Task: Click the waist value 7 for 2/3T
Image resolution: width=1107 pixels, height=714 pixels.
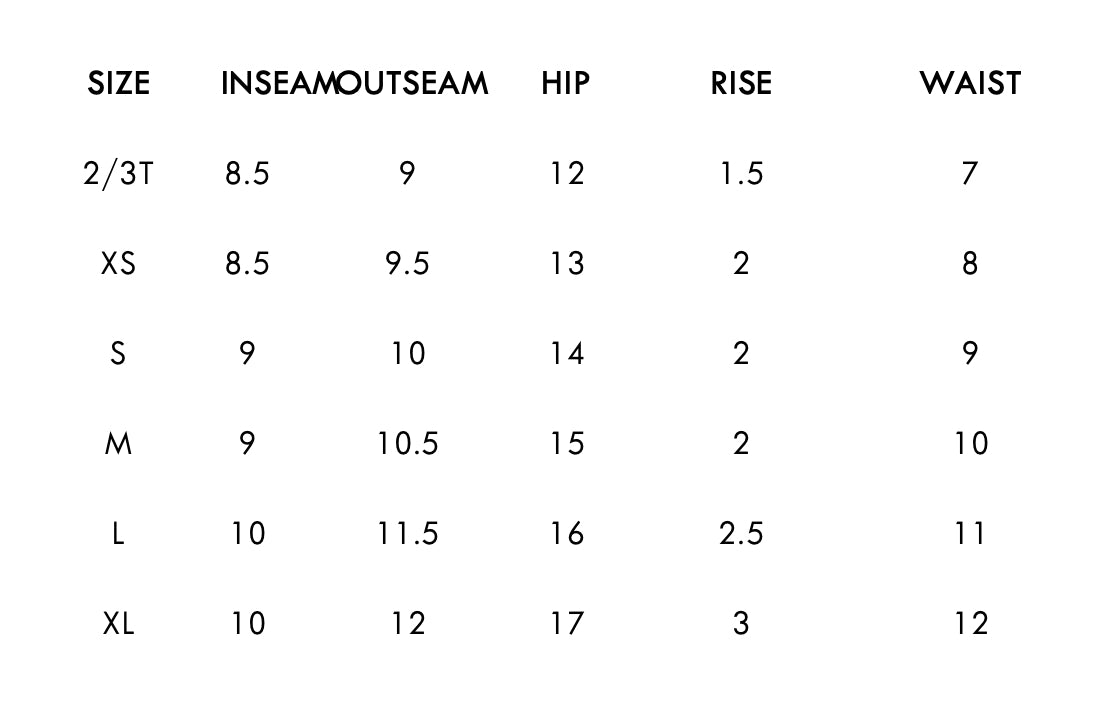Action: pos(969,174)
